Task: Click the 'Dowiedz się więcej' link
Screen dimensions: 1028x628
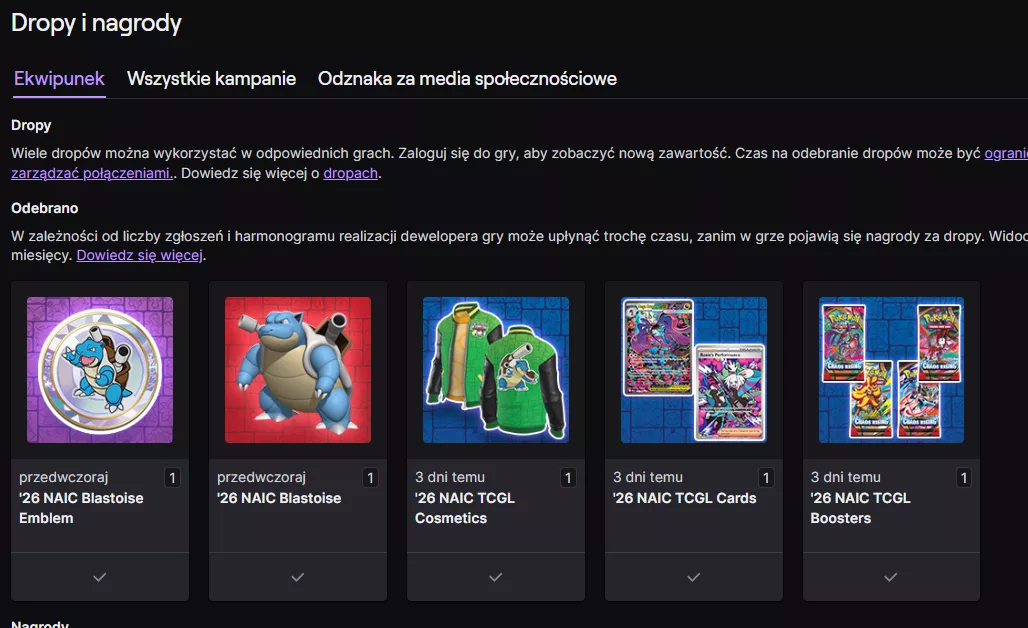Action: pos(139,255)
